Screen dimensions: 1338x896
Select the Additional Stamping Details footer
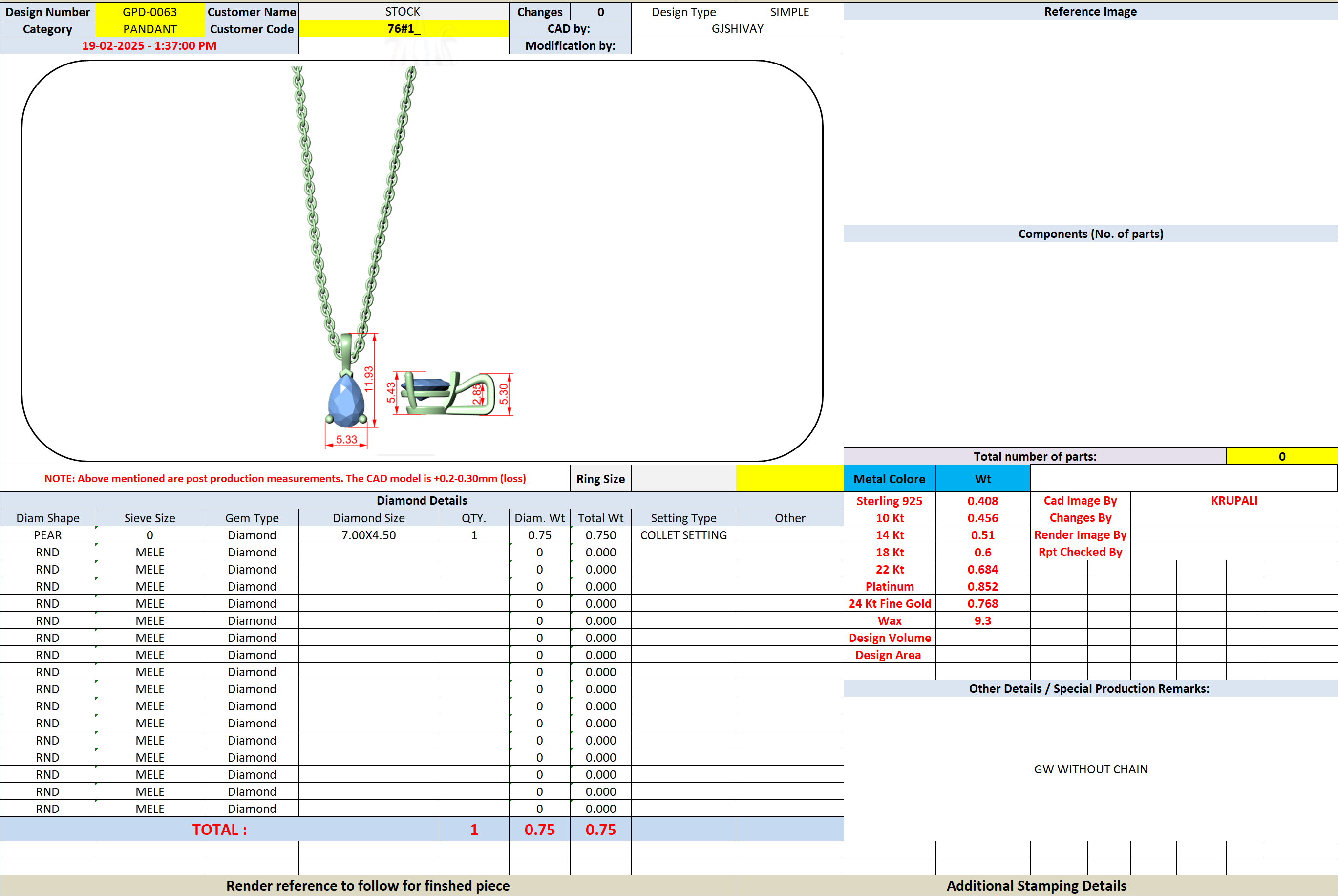(x=1036, y=886)
